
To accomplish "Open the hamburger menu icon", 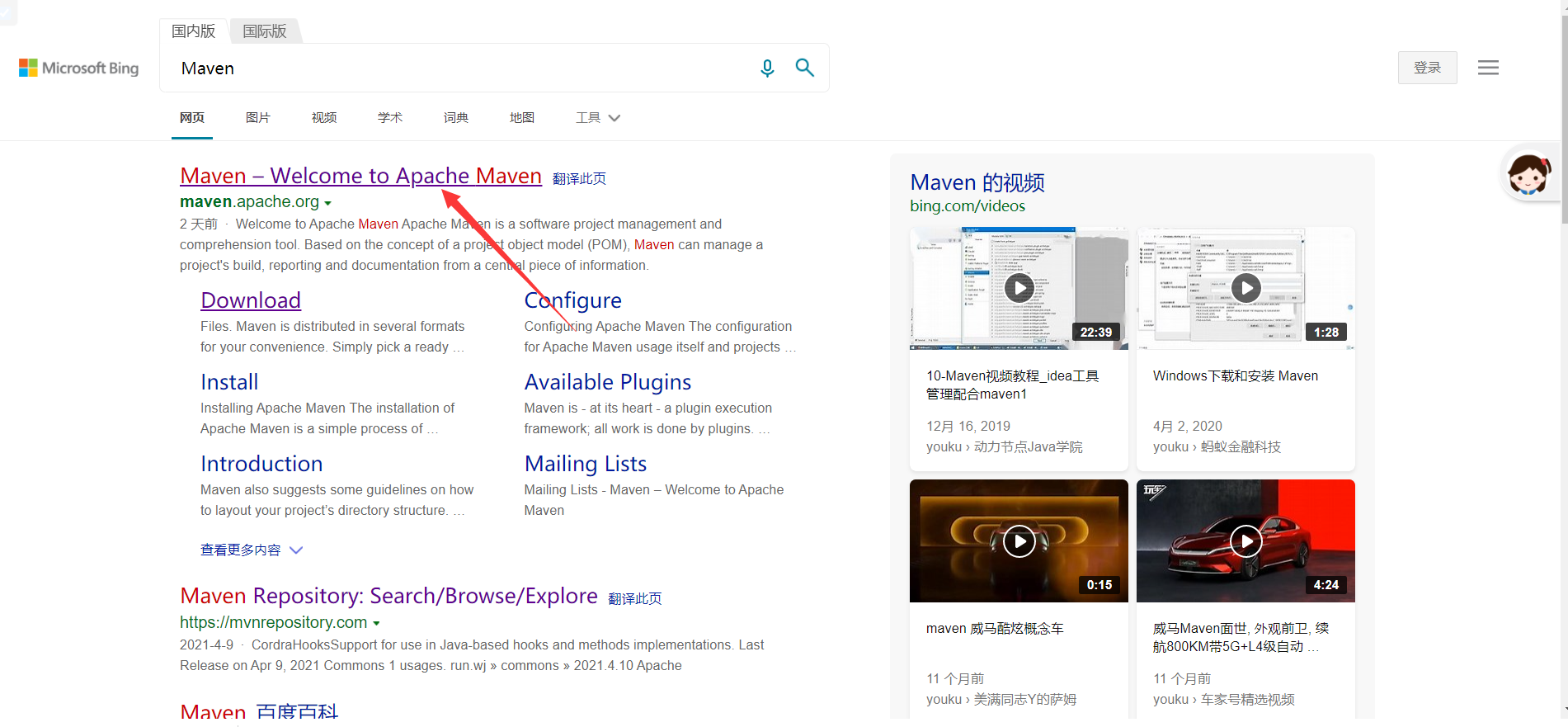I will pyautogui.click(x=1488, y=68).
